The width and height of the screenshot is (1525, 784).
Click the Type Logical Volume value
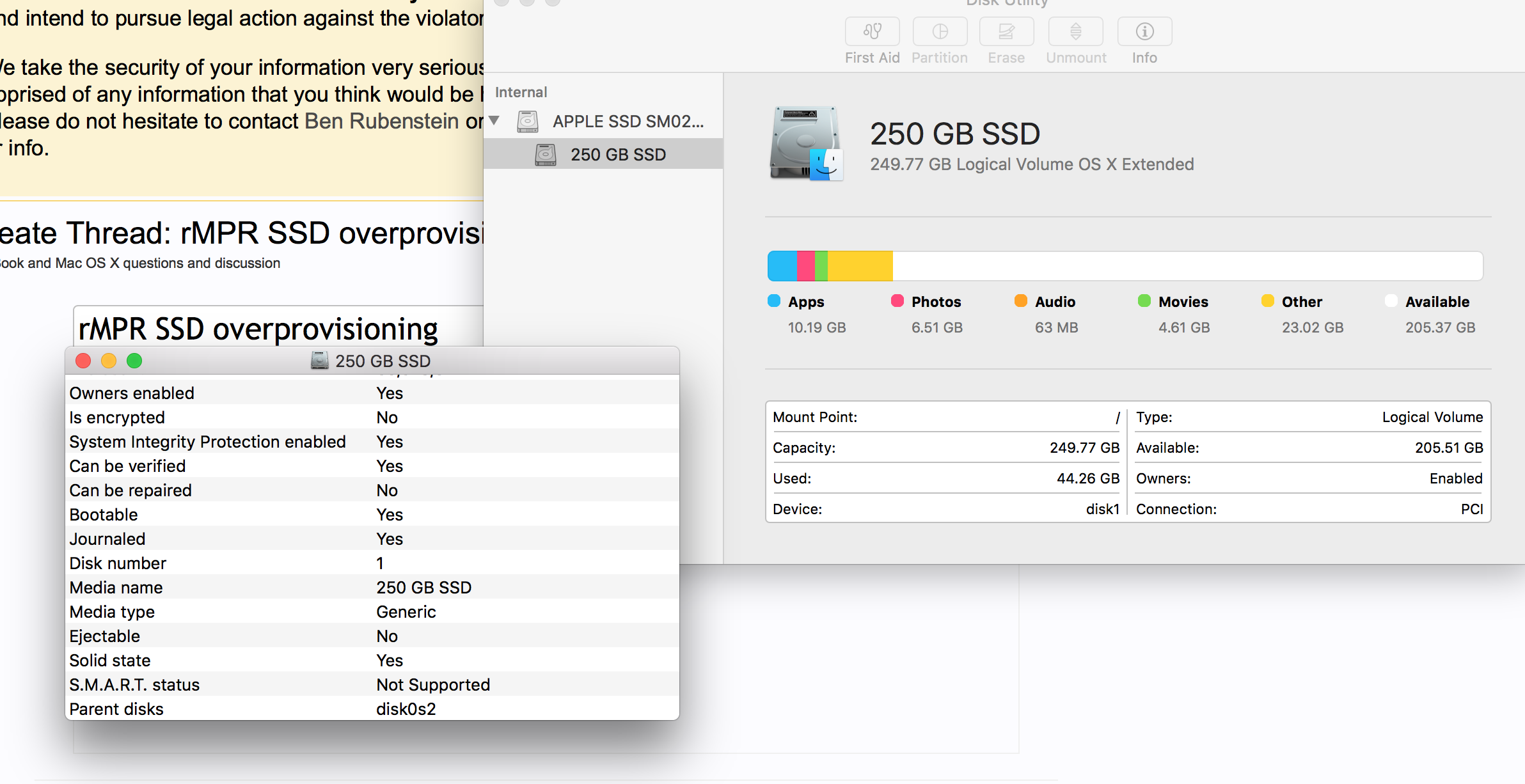tap(1432, 417)
